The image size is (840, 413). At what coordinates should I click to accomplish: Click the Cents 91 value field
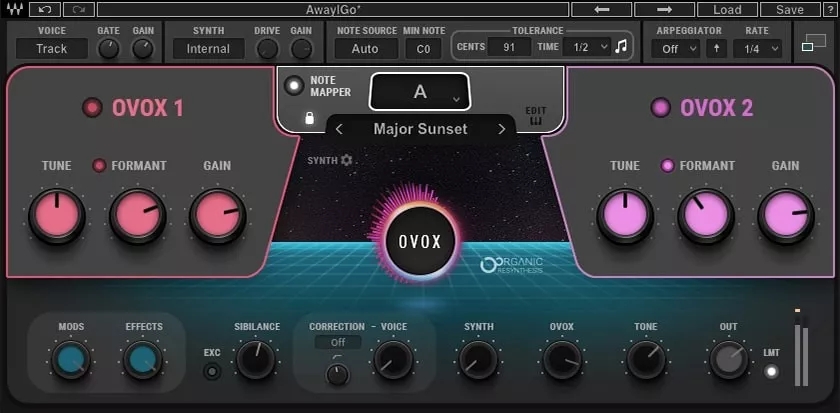point(509,47)
